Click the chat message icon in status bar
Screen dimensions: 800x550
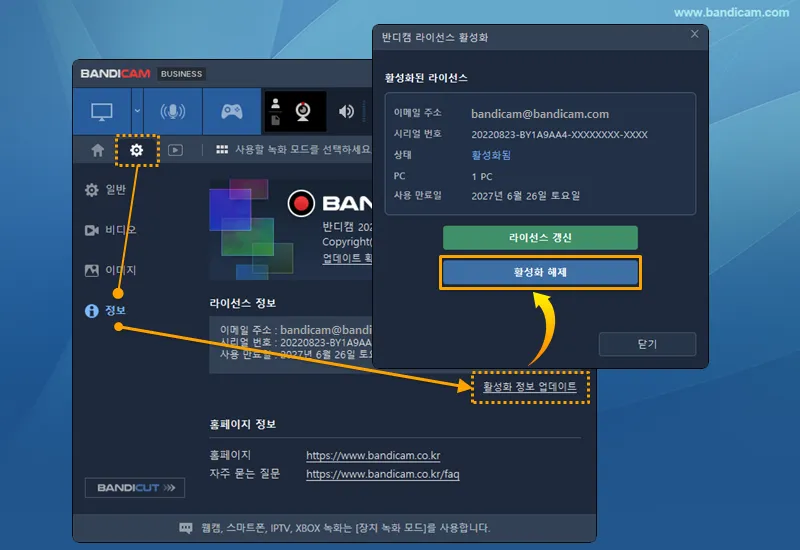186,528
